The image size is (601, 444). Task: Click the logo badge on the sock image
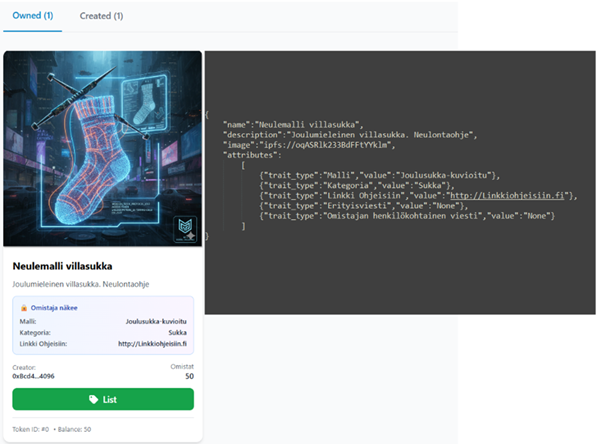185,228
